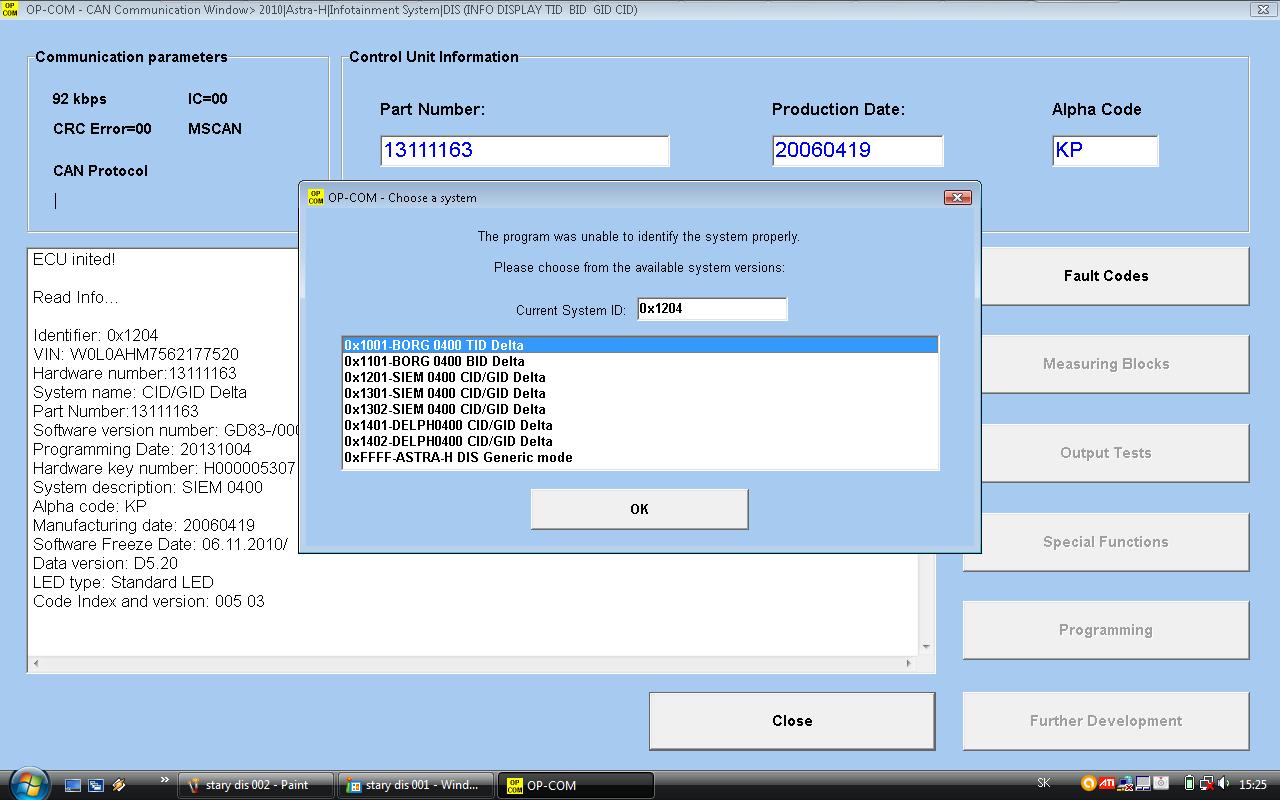The image size is (1280, 800).
Task: Open the ATI tray icon
Action: (1107, 784)
